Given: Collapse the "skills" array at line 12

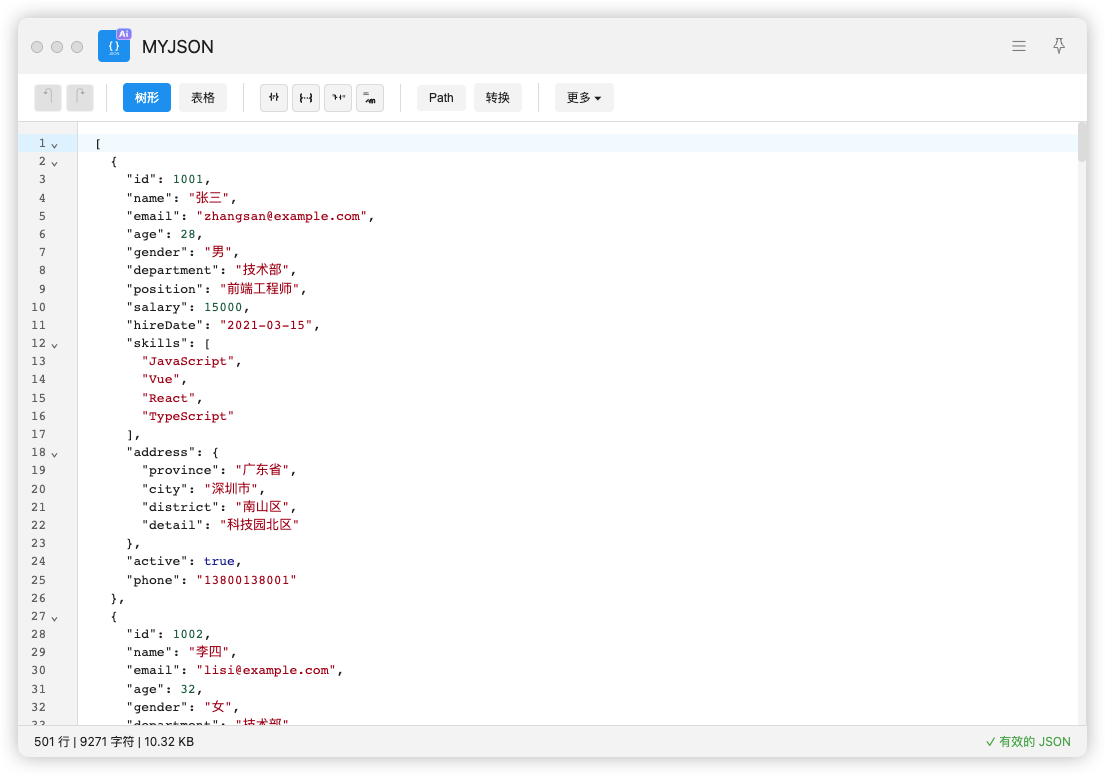Looking at the screenshot, I should coord(55,344).
